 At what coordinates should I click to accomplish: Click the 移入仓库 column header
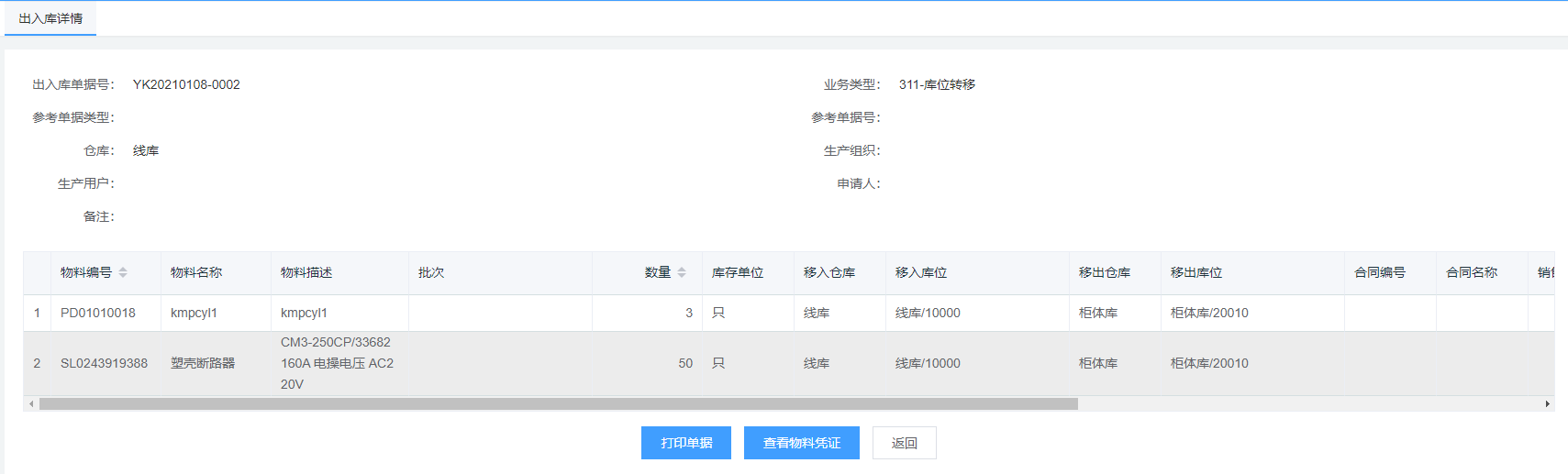(829, 272)
